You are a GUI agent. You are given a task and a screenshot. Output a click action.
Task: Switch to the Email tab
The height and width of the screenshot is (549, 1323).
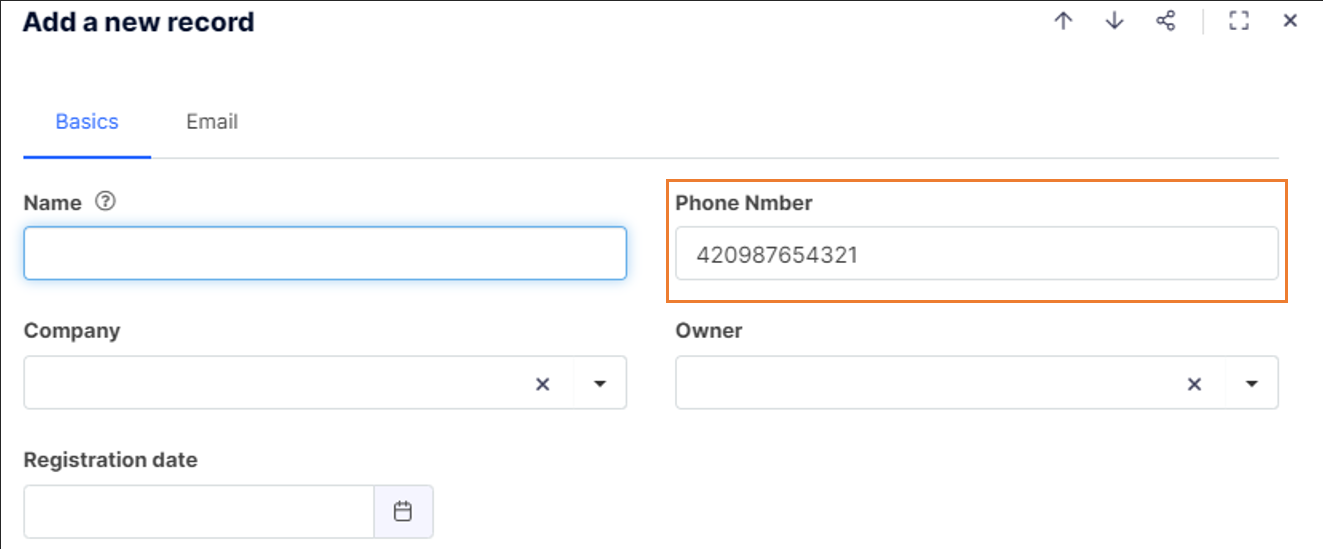(x=212, y=122)
